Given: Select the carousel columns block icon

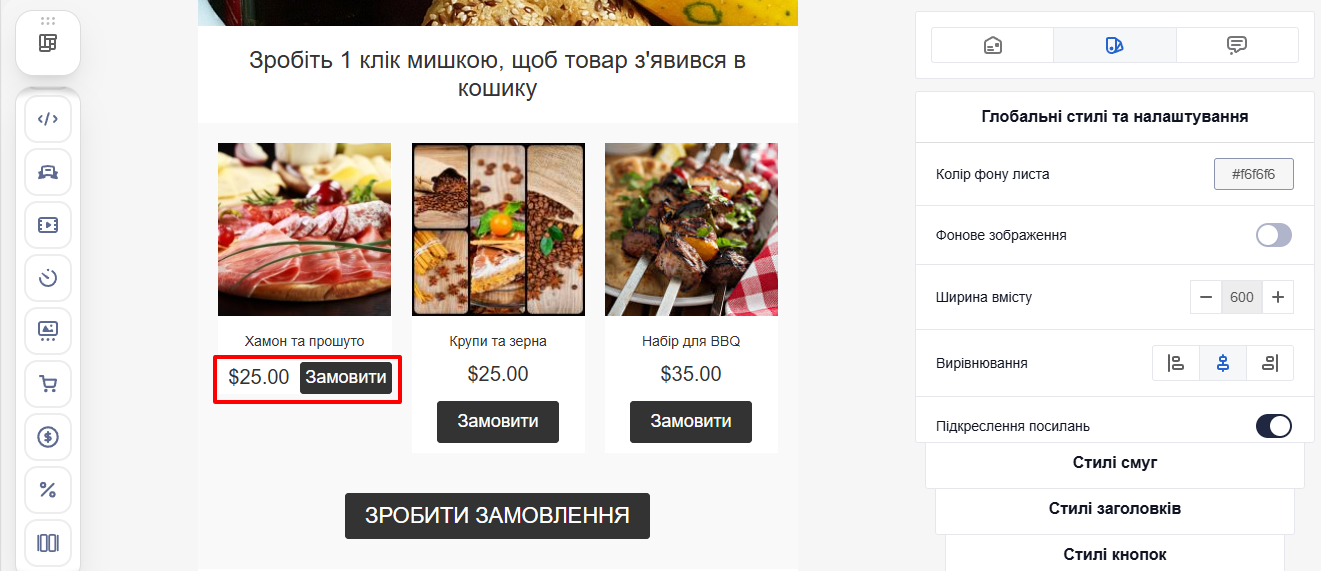Looking at the screenshot, I should click(48, 543).
